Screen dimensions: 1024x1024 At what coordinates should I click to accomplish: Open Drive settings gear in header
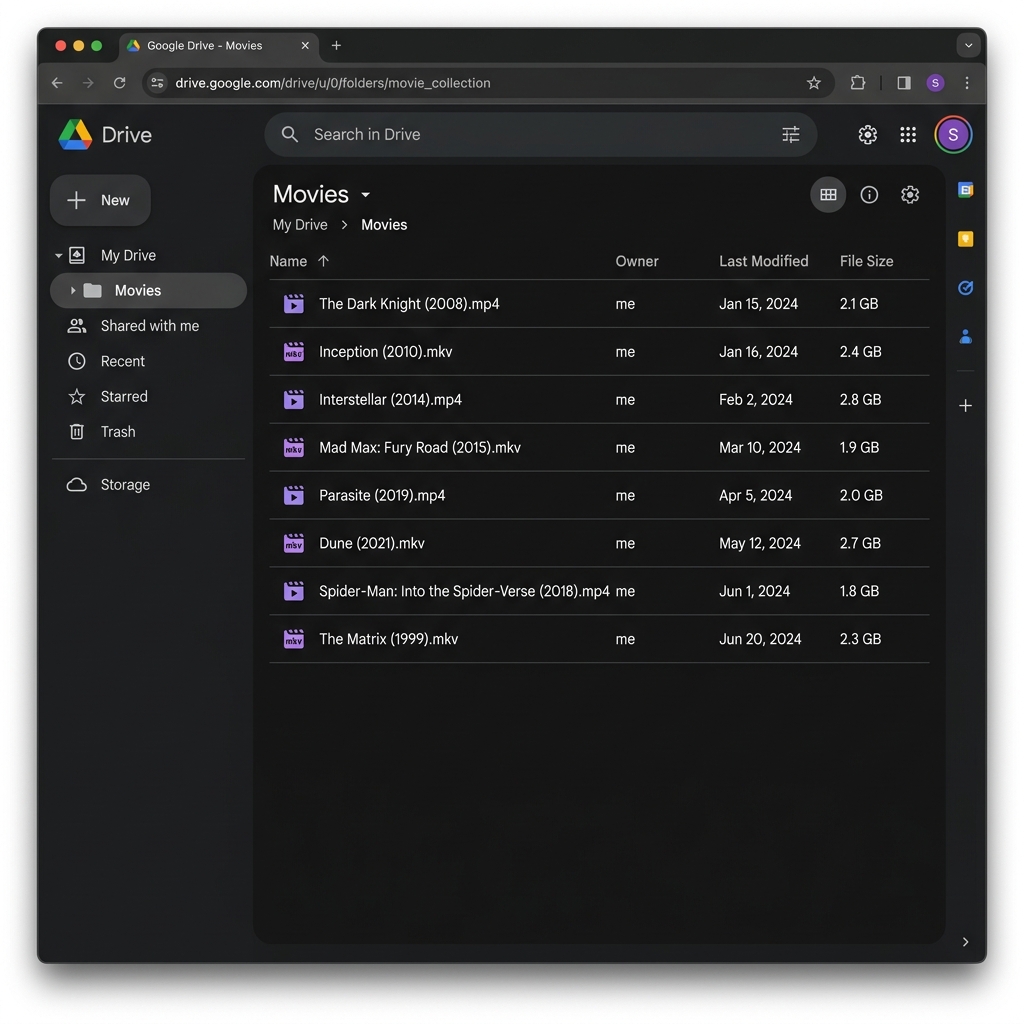click(867, 135)
